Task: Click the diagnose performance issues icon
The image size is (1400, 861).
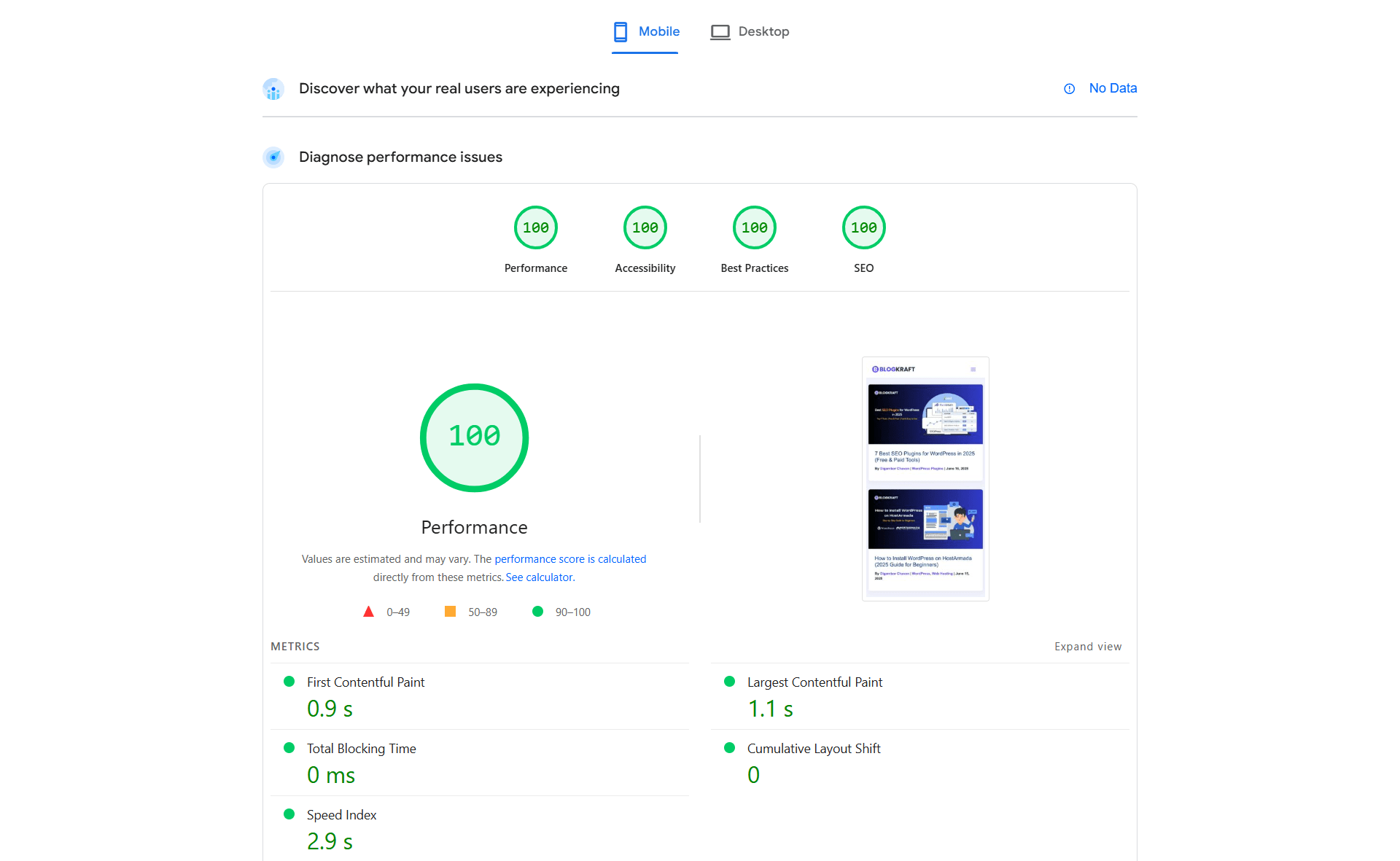Action: (x=273, y=157)
